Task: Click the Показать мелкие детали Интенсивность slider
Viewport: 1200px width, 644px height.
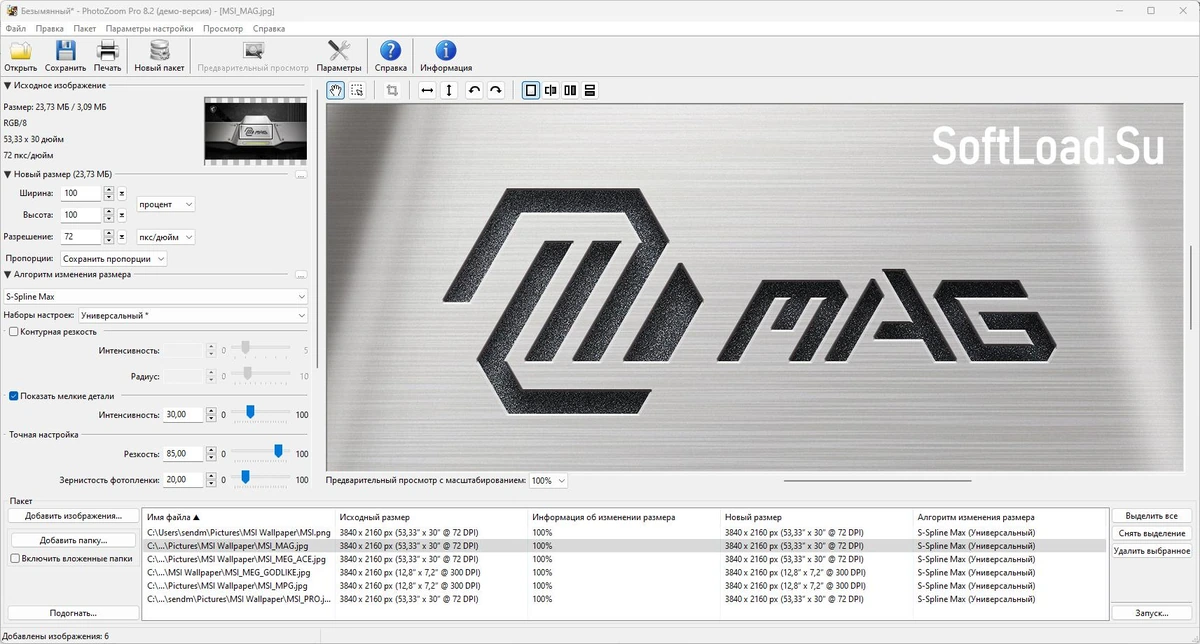Action: (x=260, y=413)
